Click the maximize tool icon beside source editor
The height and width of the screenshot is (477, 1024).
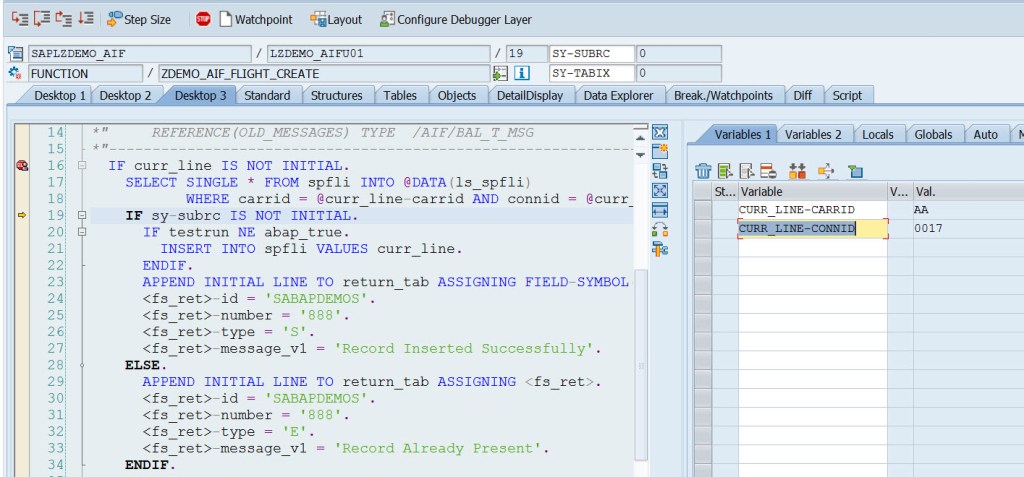pyautogui.click(x=660, y=190)
